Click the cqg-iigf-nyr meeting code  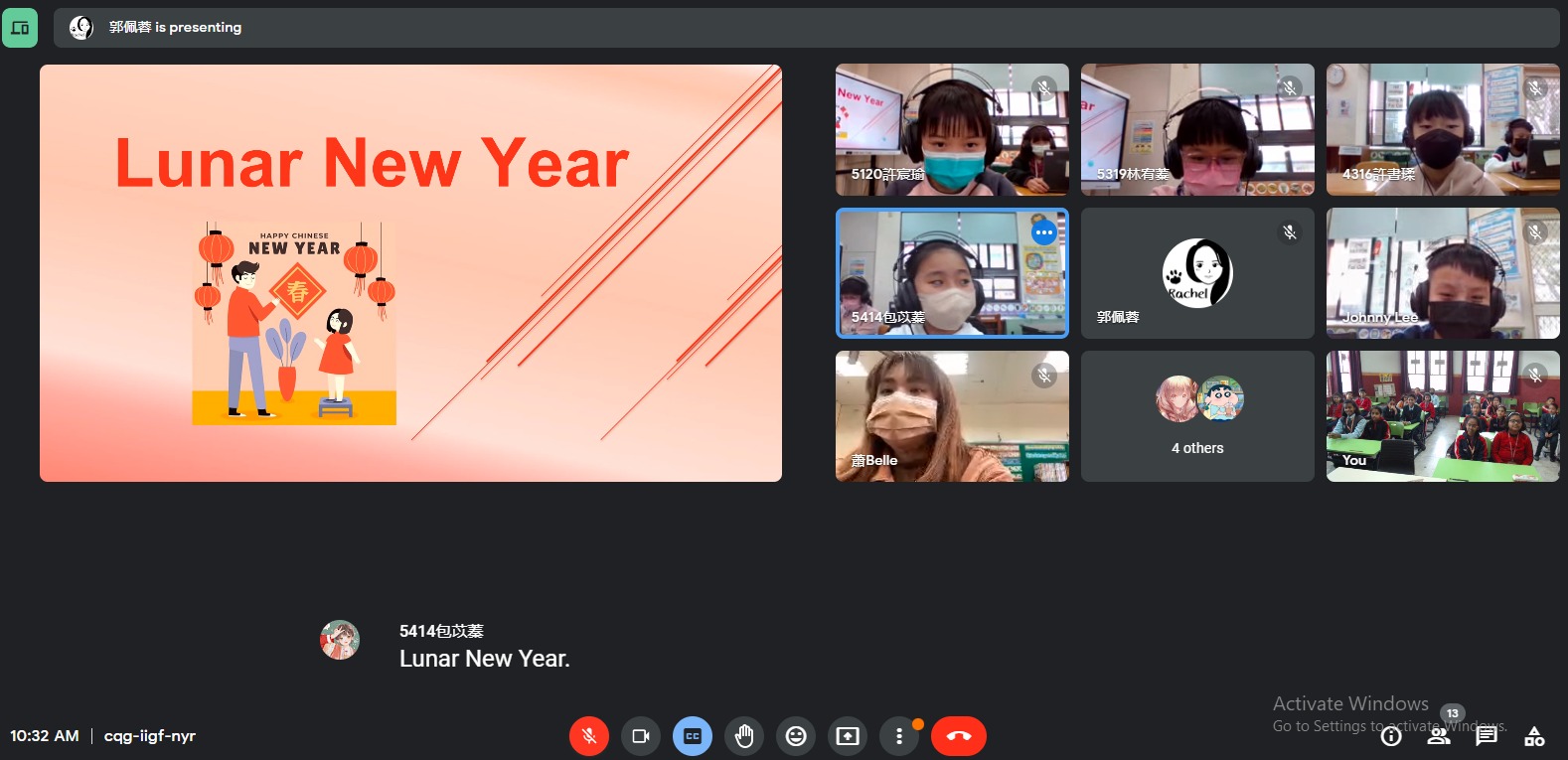[x=150, y=736]
